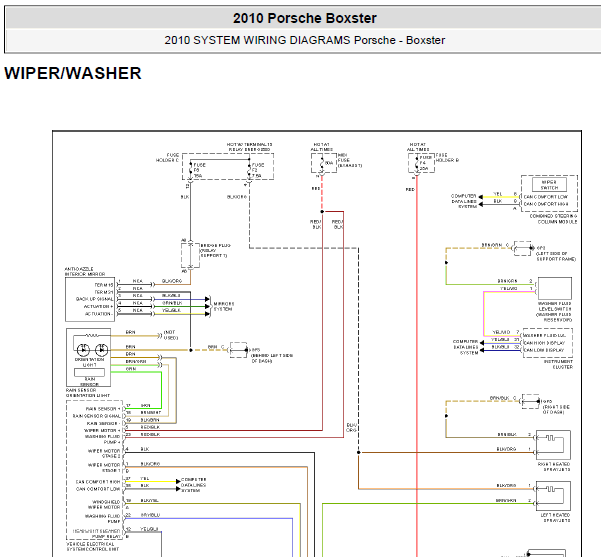Click the Rain Sensor Orientation Light component
The width and height of the screenshot is (601, 557).
(89, 357)
